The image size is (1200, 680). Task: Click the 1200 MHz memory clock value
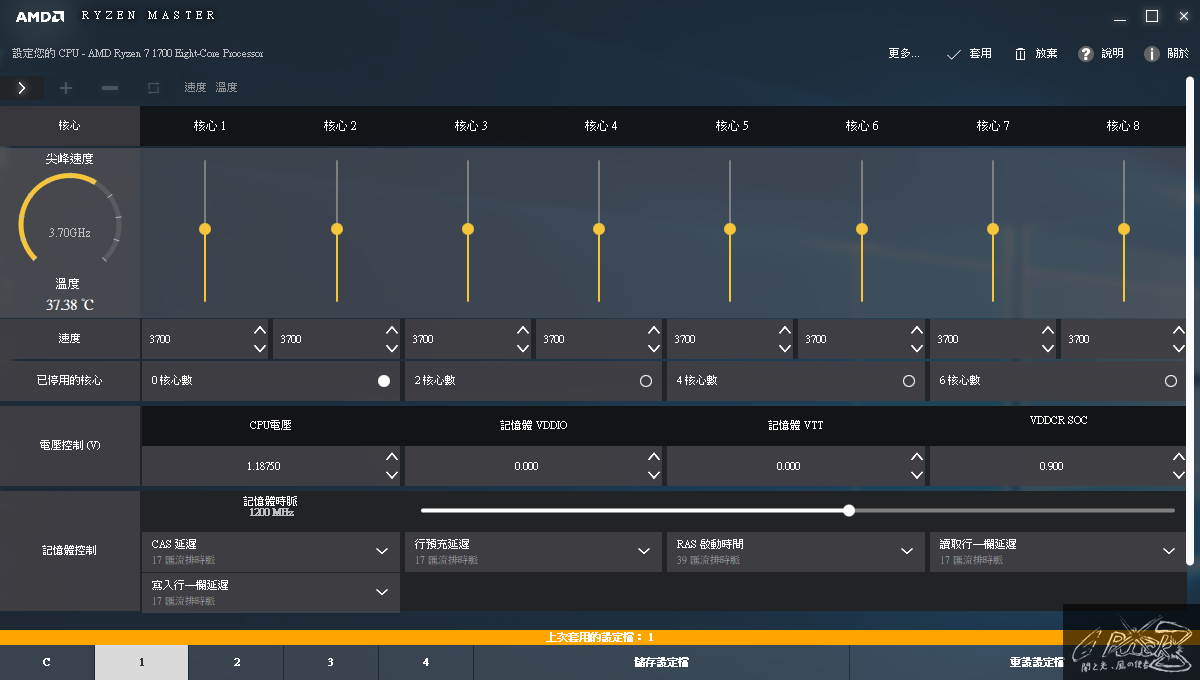[x=271, y=512]
